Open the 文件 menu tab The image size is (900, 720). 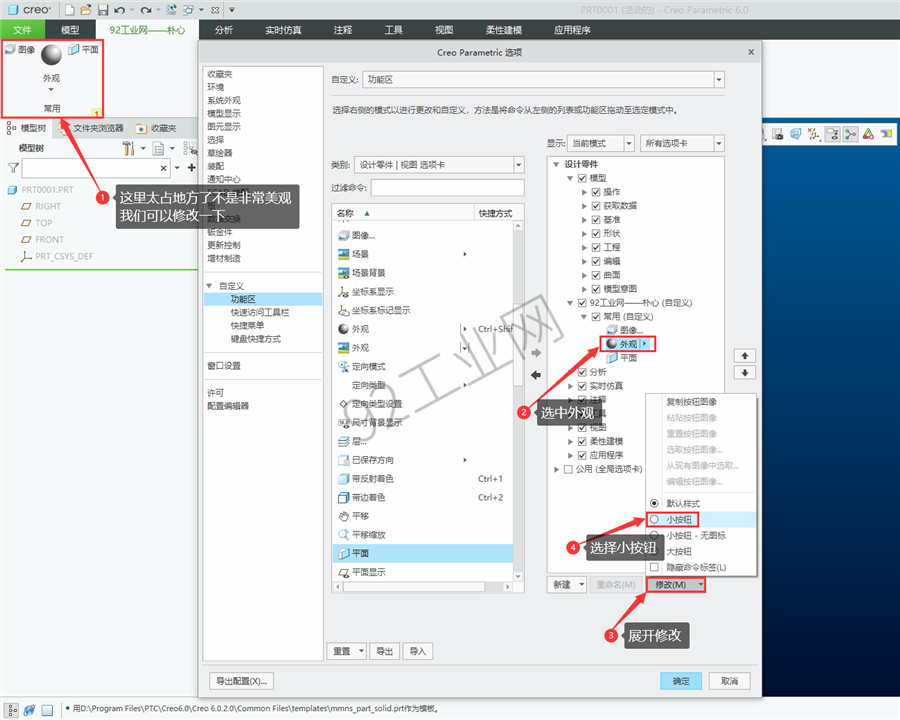tap(22, 30)
